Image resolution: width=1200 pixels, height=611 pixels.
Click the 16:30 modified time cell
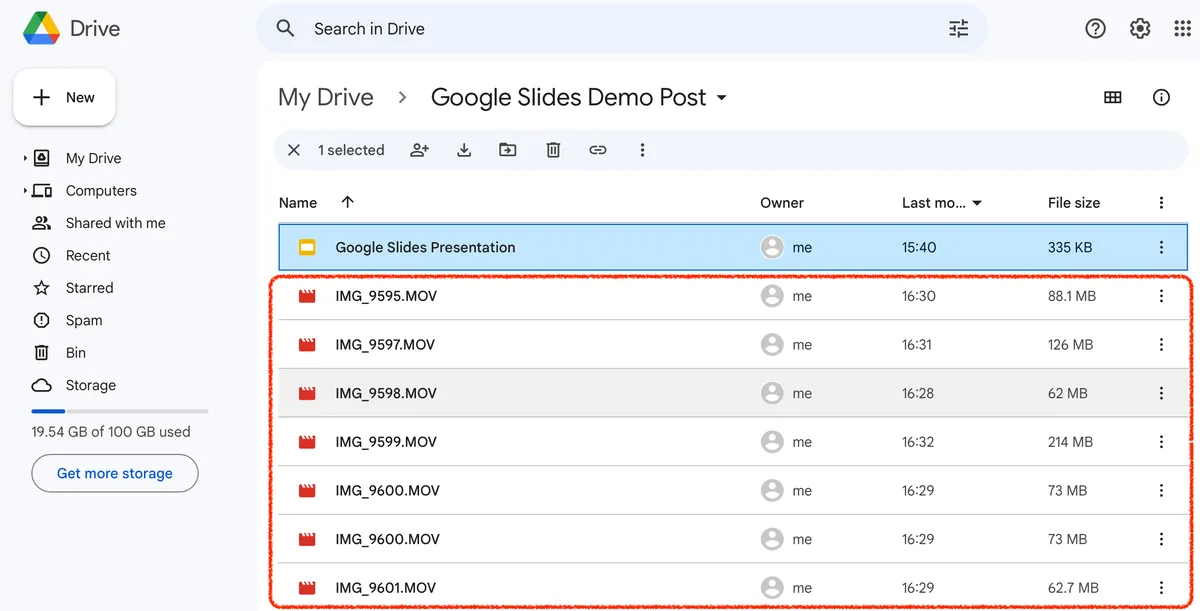coord(918,296)
